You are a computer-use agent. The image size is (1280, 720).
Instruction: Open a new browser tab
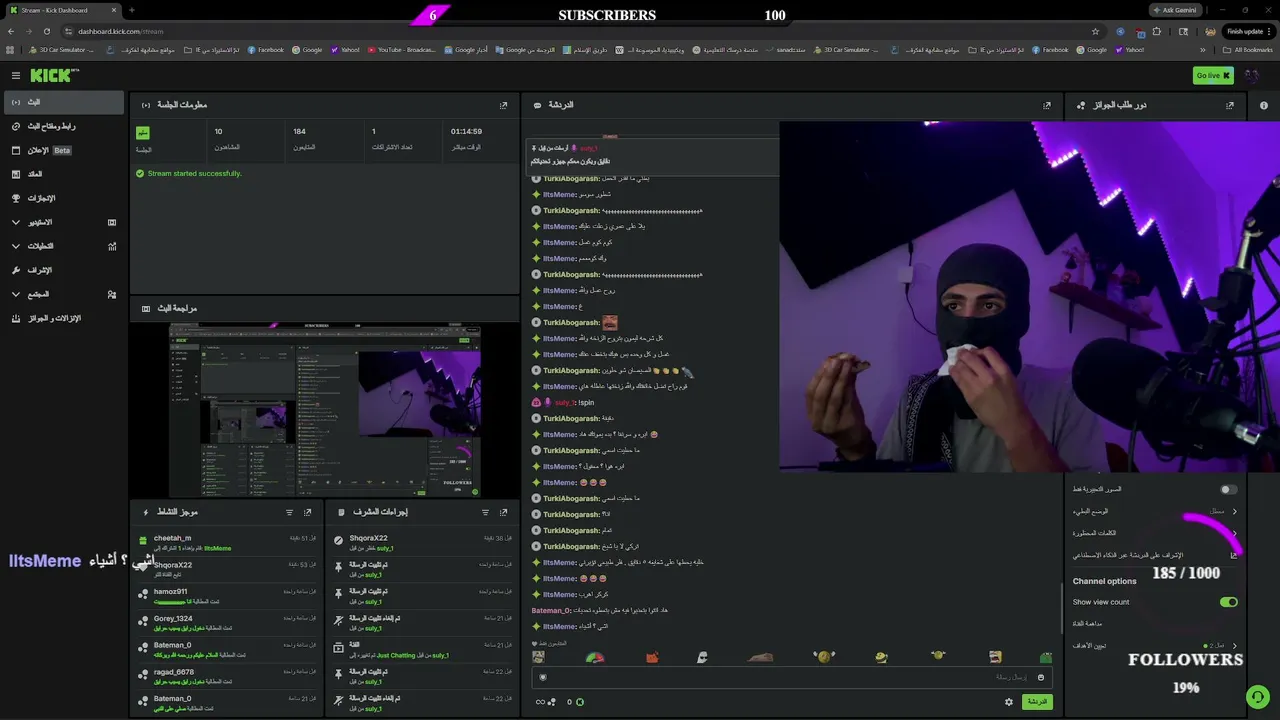pyautogui.click(x=131, y=10)
